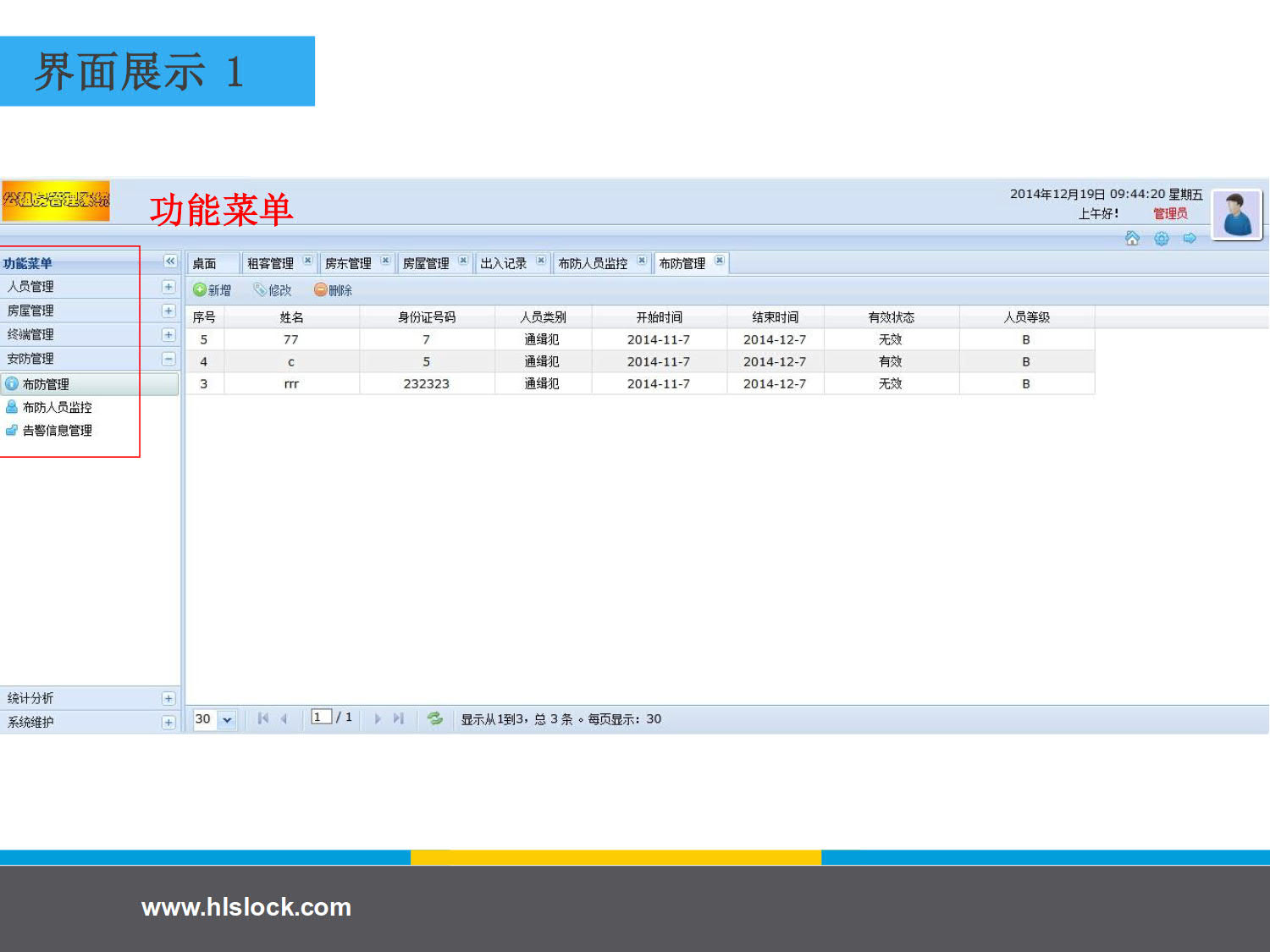Click the 新增 add button
Viewport: 1270px width, 952px height.
click(212, 290)
